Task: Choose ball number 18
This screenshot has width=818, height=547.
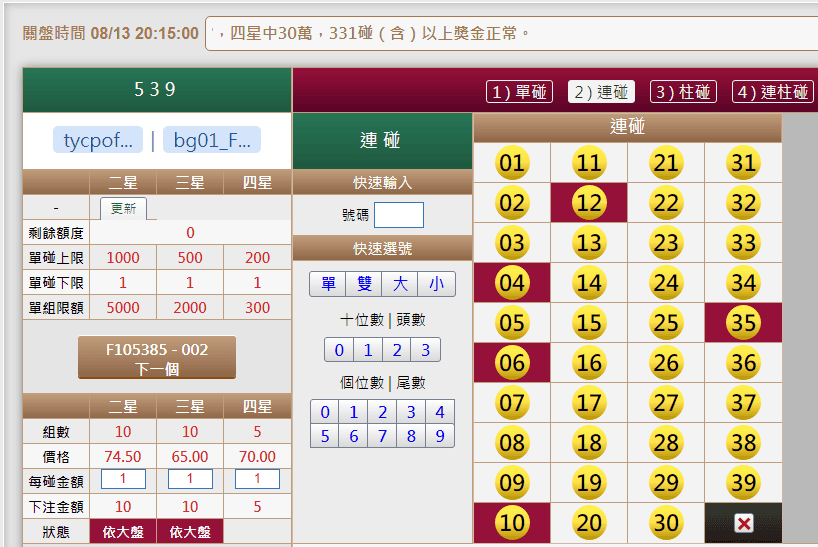Action: click(589, 443)
